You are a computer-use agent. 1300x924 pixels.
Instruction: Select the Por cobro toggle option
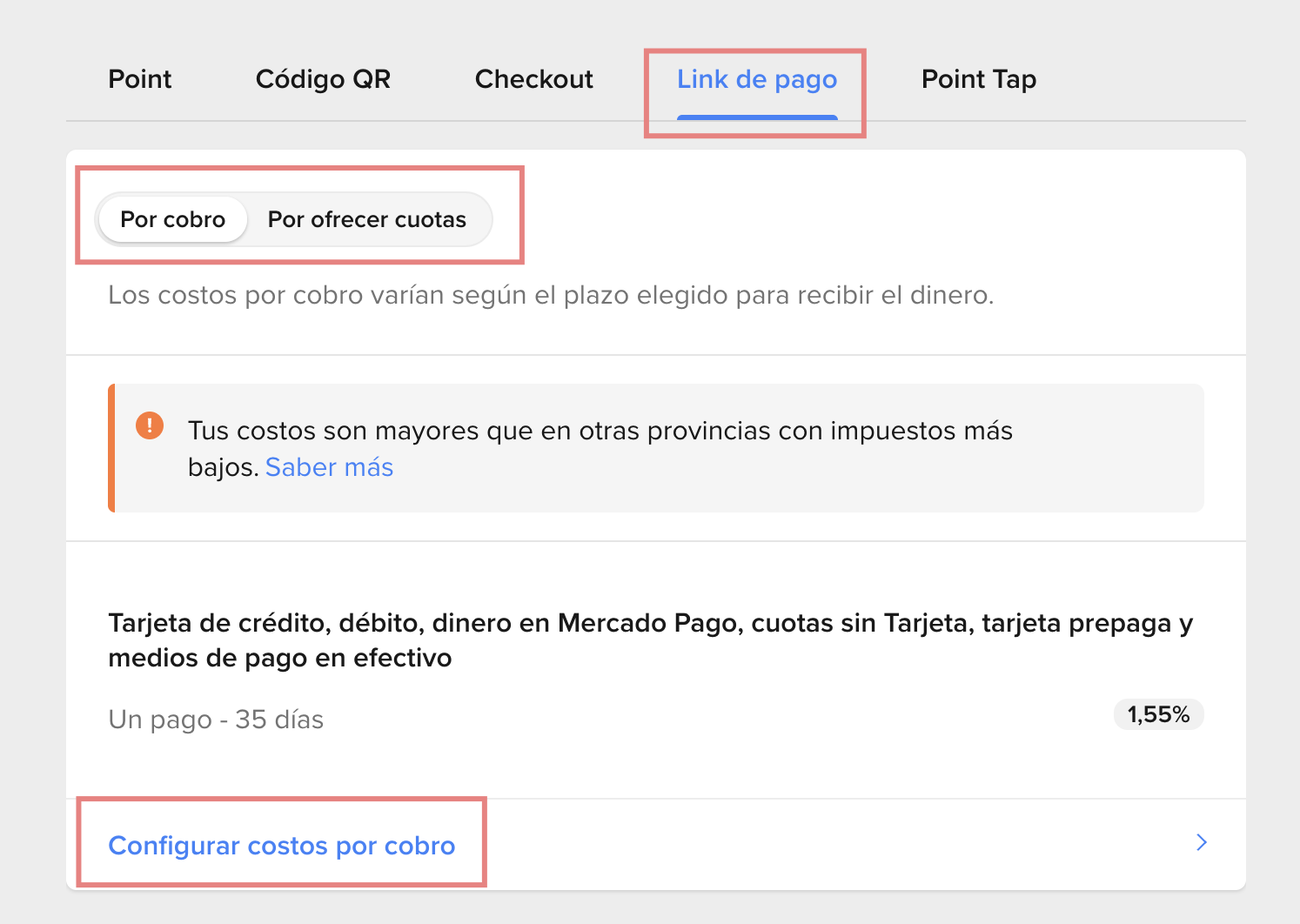coord(173,219)
